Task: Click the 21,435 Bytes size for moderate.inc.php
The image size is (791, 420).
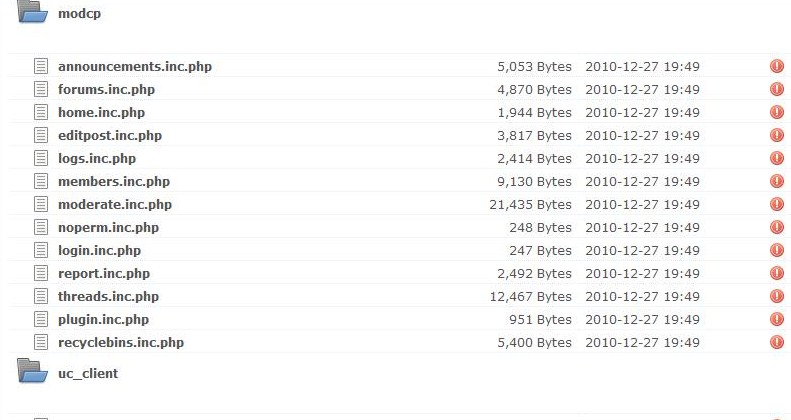Action: click(x=530, y=204)
